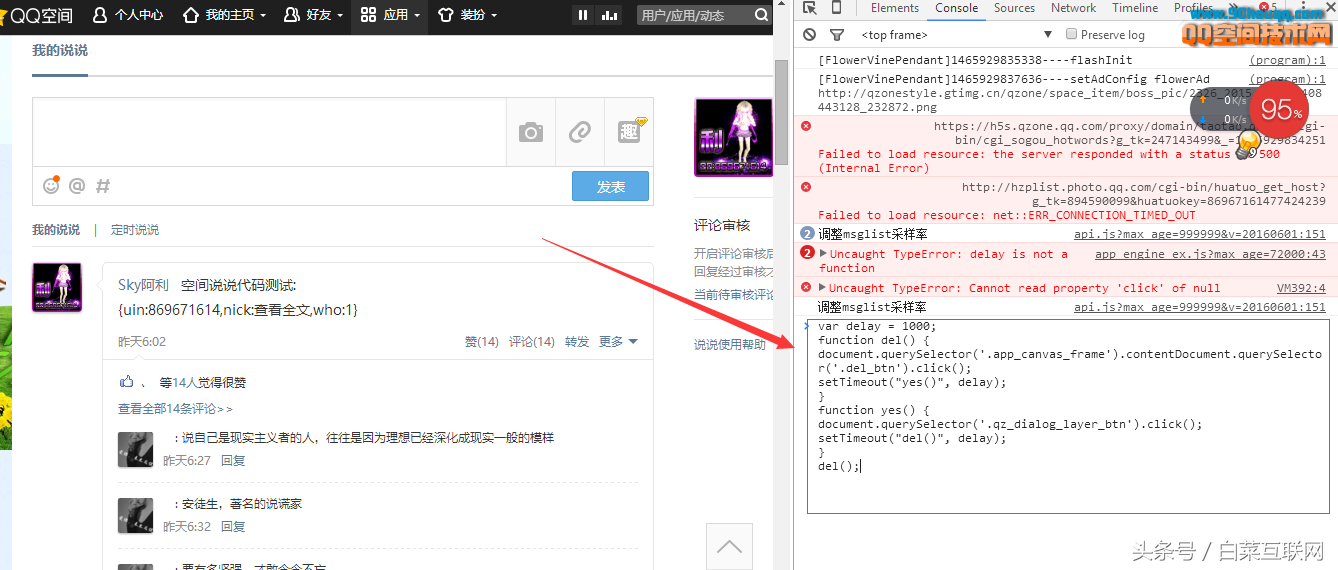Click the thumbs-up icon beside 等14人觉得很赞
1338x570 pixels.
coord(126,382)
